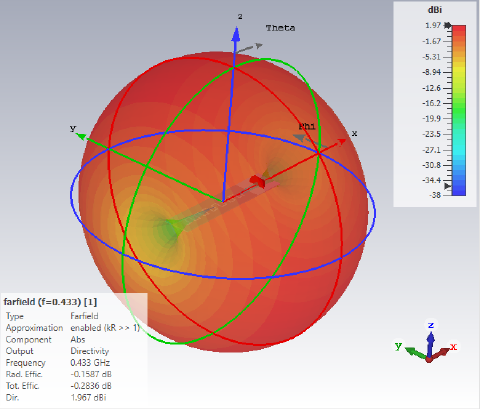The height and width of the screenshot is (410, 480).
Task: Click the orientation gizmo's red x arrow
Action: [440, 354]
